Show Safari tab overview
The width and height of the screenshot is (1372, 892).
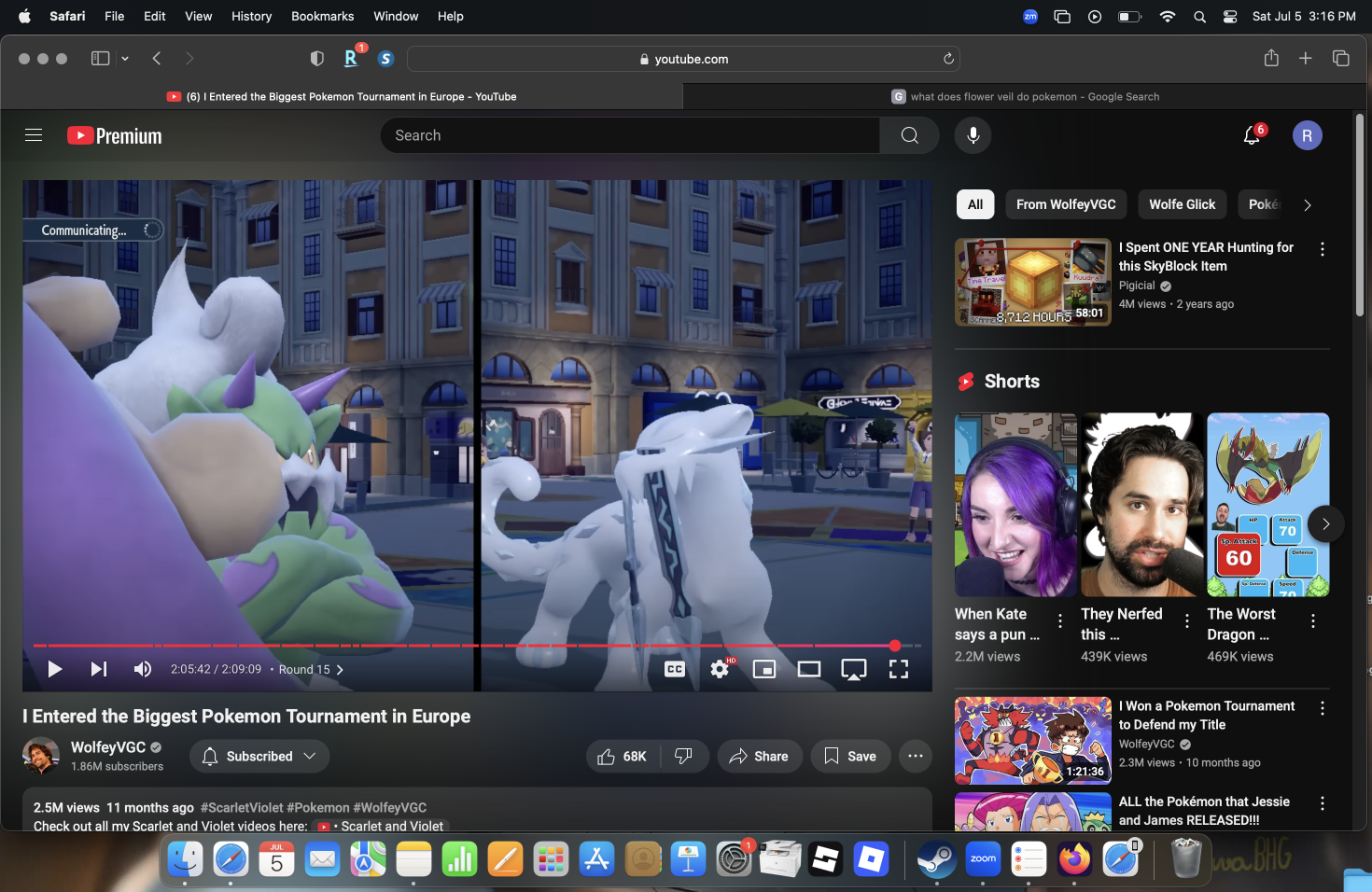point(1341,59)
